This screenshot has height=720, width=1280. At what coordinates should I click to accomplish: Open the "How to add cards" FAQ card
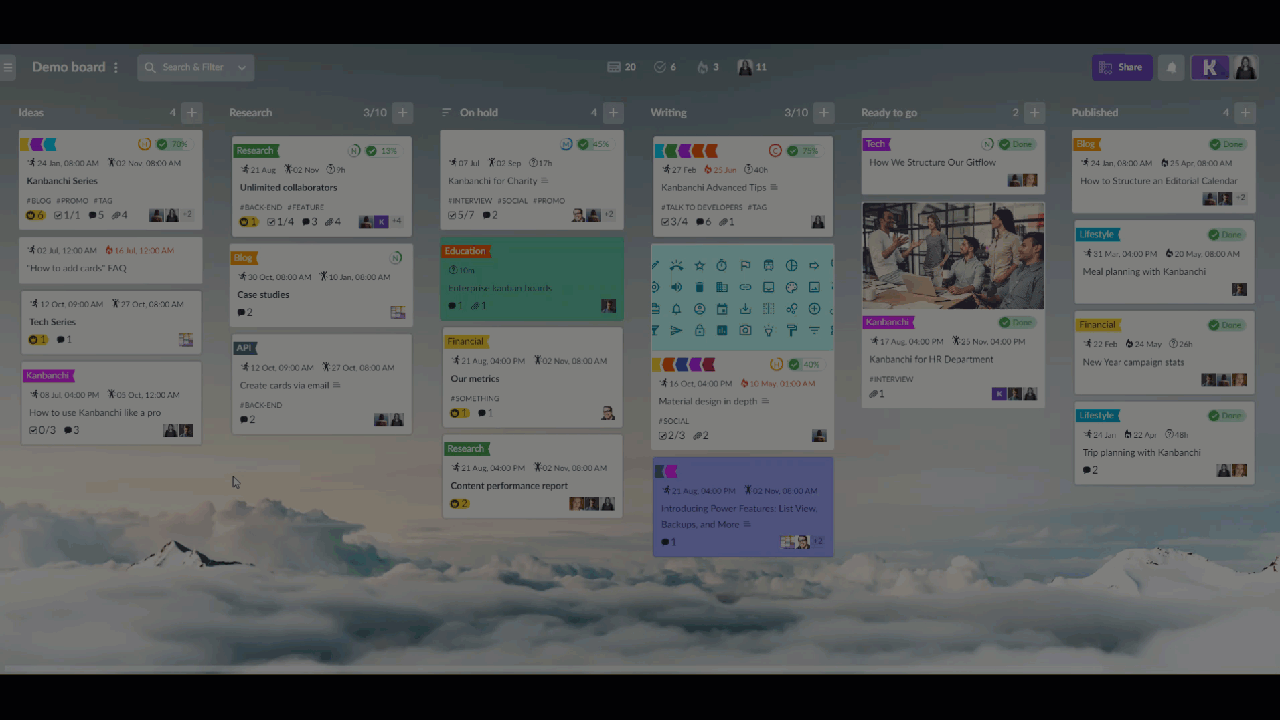coord(111,260)
